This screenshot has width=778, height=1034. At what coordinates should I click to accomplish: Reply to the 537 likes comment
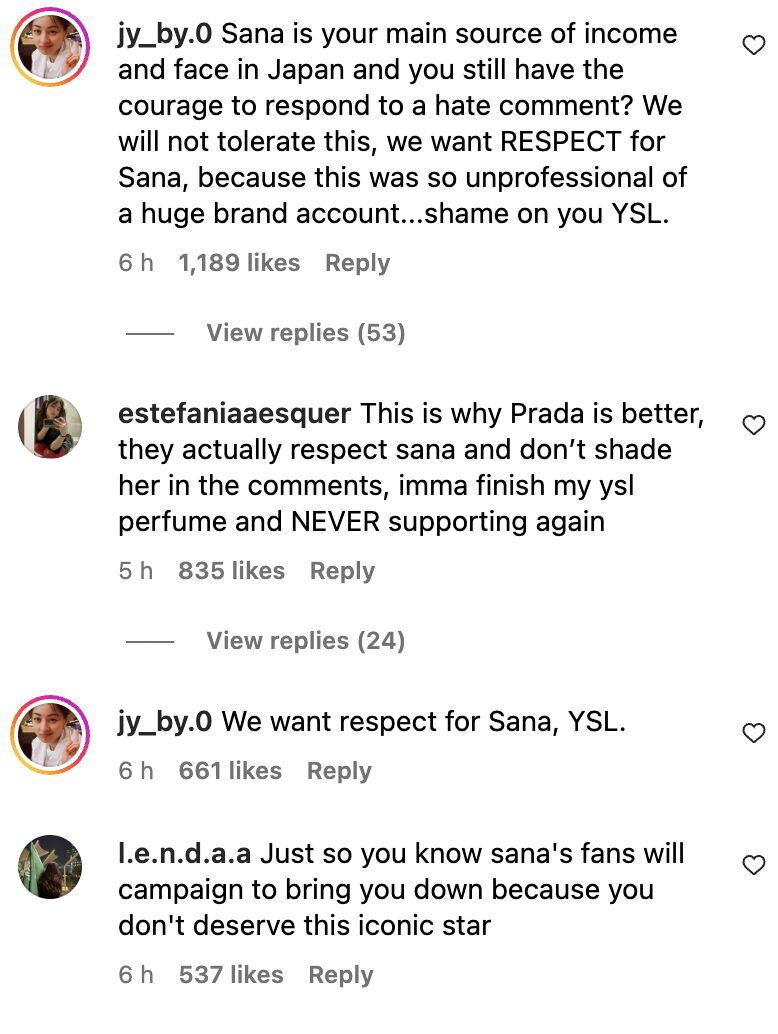(x=340, y=975)
